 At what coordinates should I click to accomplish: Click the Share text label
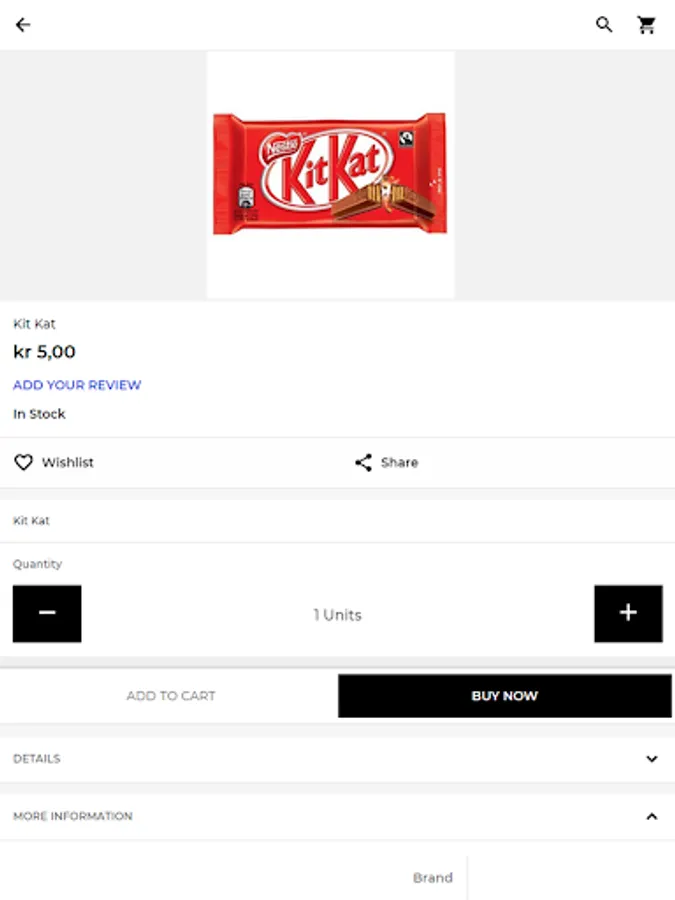pyautogui.click(x=399, y=462)
